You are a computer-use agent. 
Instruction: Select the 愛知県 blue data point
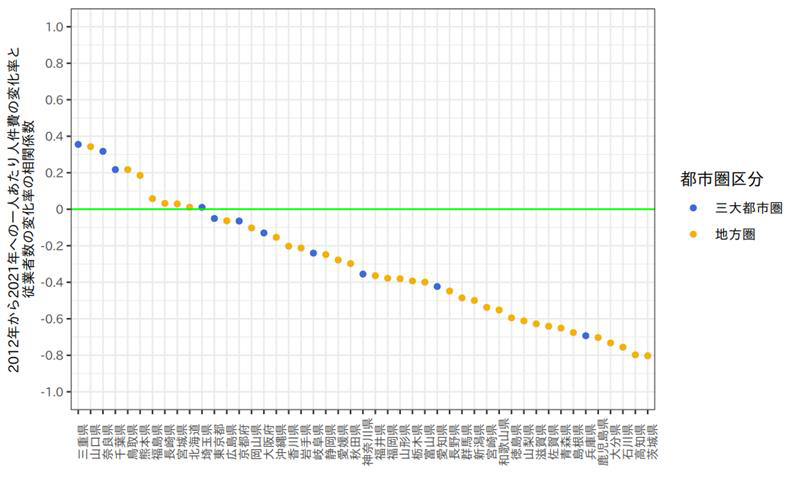(437, 286)
